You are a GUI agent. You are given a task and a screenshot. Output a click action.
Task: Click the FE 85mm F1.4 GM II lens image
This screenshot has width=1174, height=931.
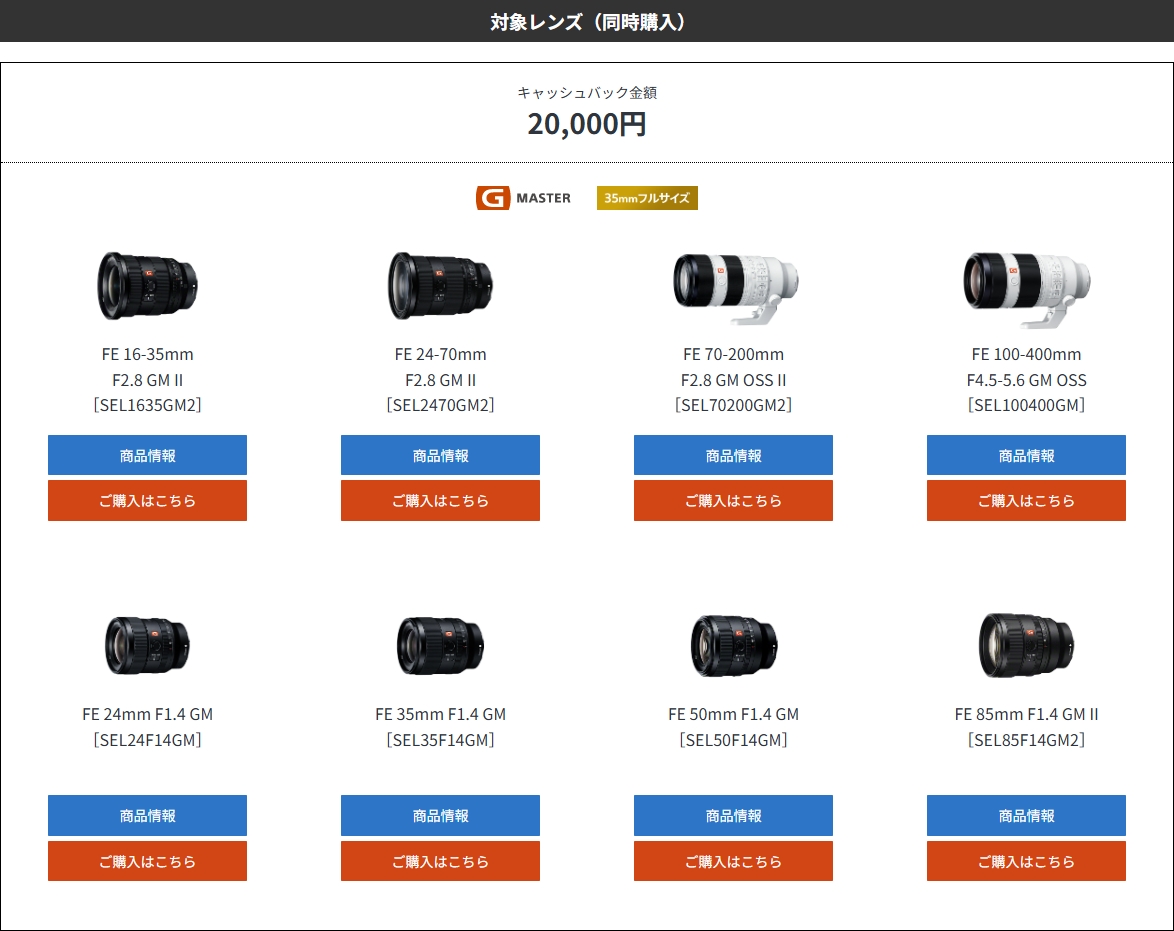pos(1026,645)
